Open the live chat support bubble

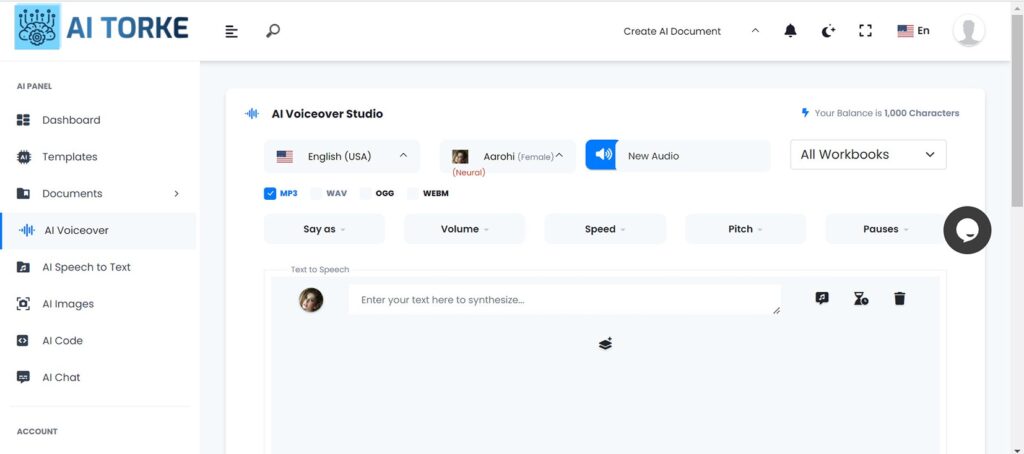(x=967, y=230)
